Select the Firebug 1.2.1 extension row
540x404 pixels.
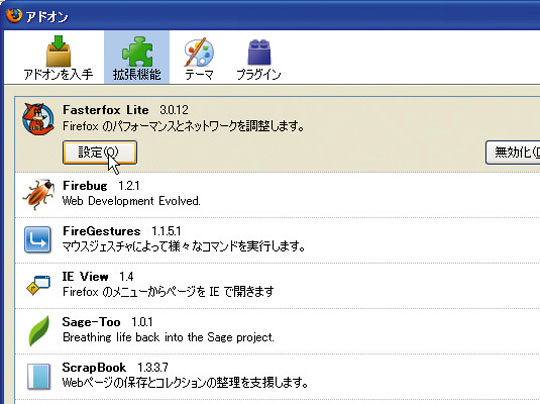click(x=277, y=195)
